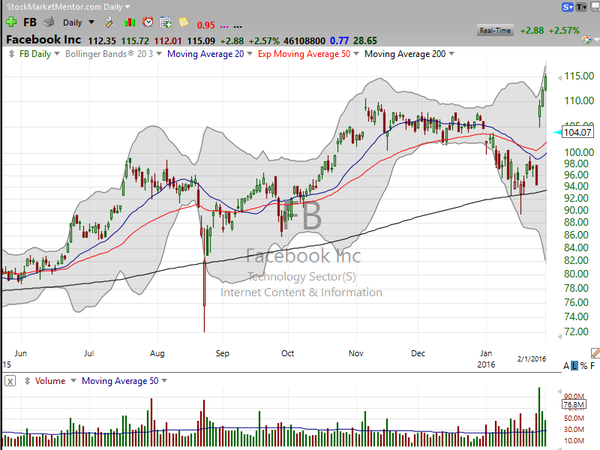This screenshot has width=600, height=450.
Task: Click the Sep label on time axis
Action: pyautogui.click(x=222, y=353)
